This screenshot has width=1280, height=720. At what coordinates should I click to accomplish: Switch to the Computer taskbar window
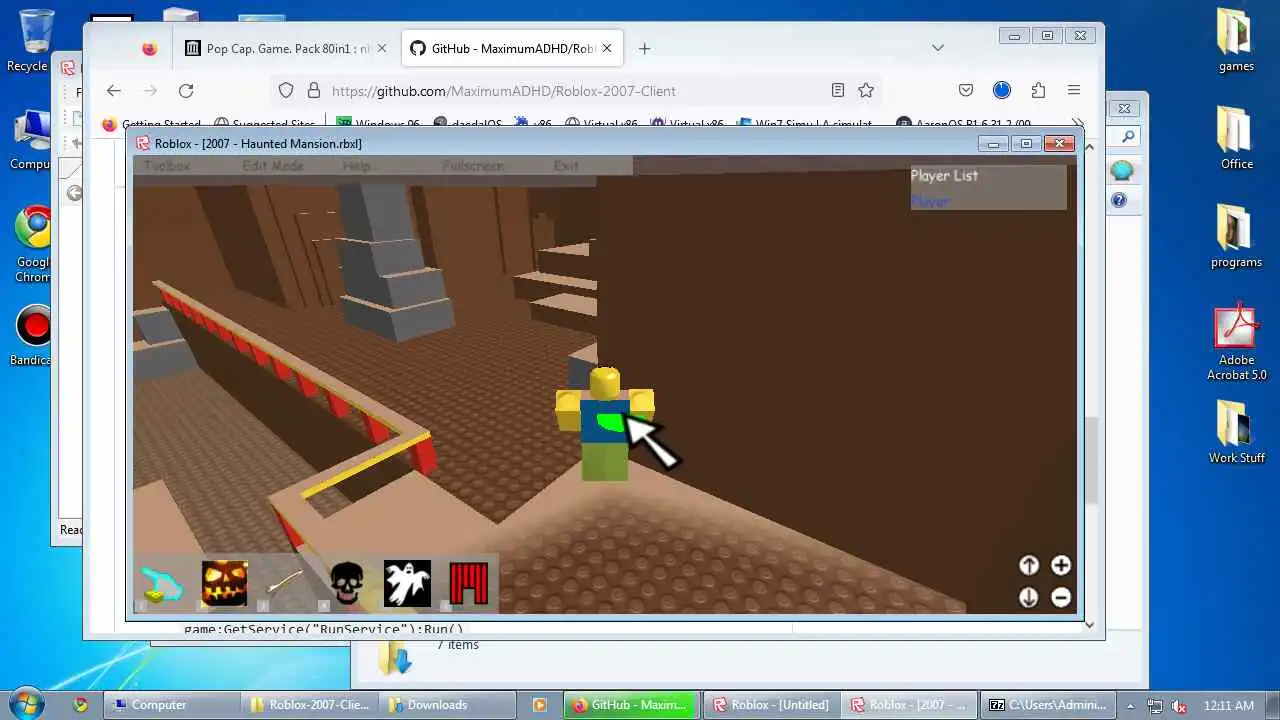(x=172, y=704)
